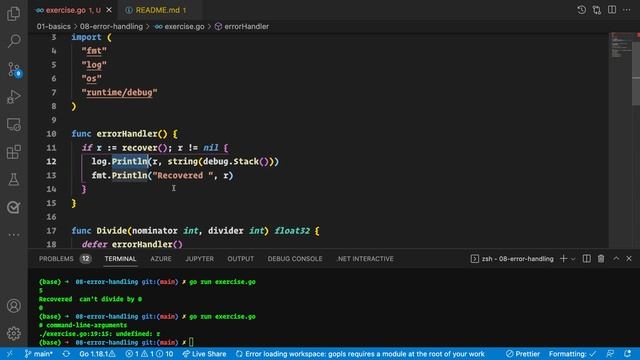Viewport: 640px width, 360px height.
Task: Close the bottom panel
Action: click(x=629, y=259)
